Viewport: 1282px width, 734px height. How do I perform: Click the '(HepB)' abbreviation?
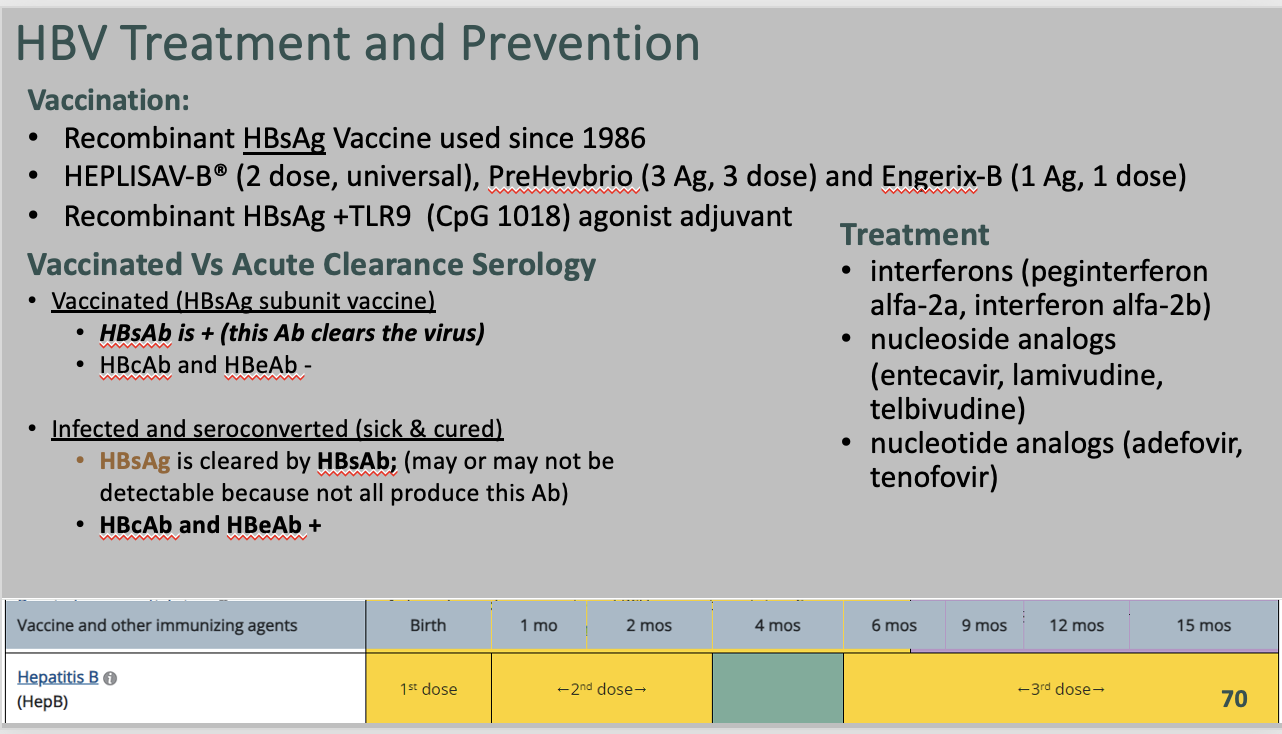tap(41, 702)
